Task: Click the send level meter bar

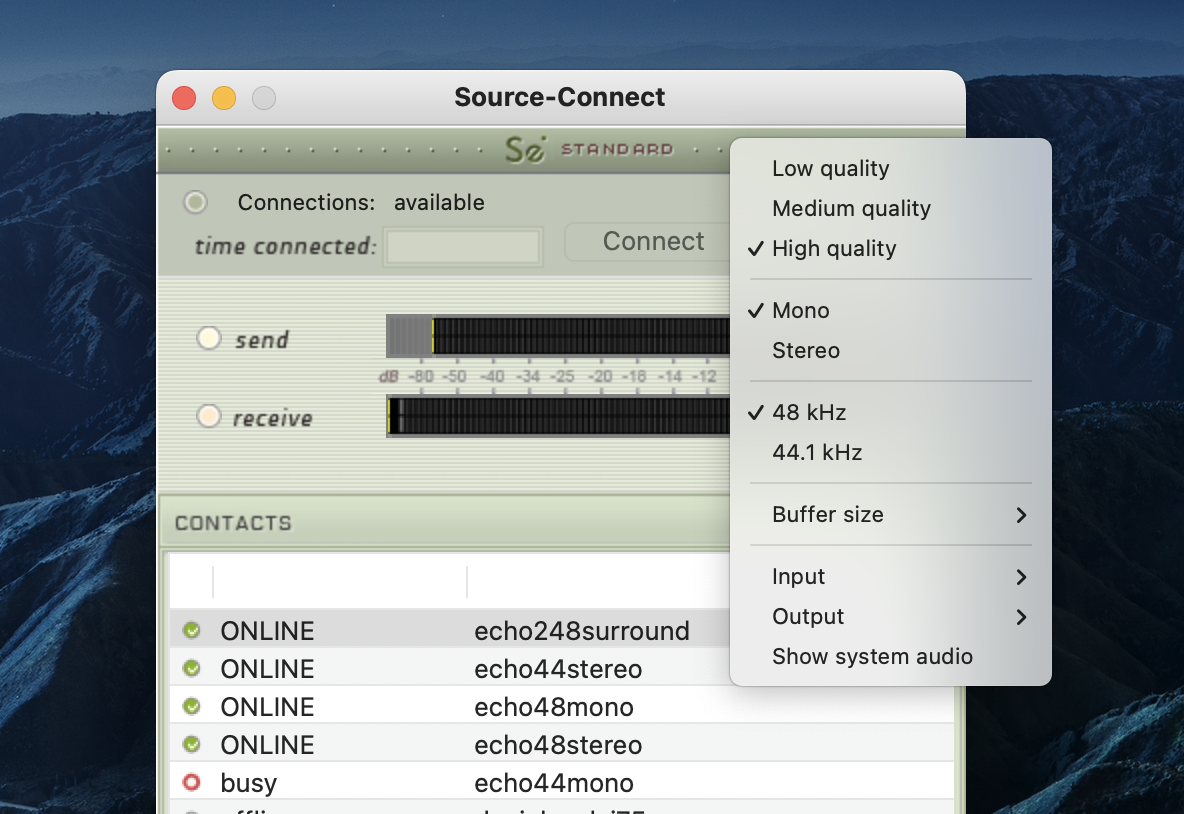Action: tap(558, 336)
